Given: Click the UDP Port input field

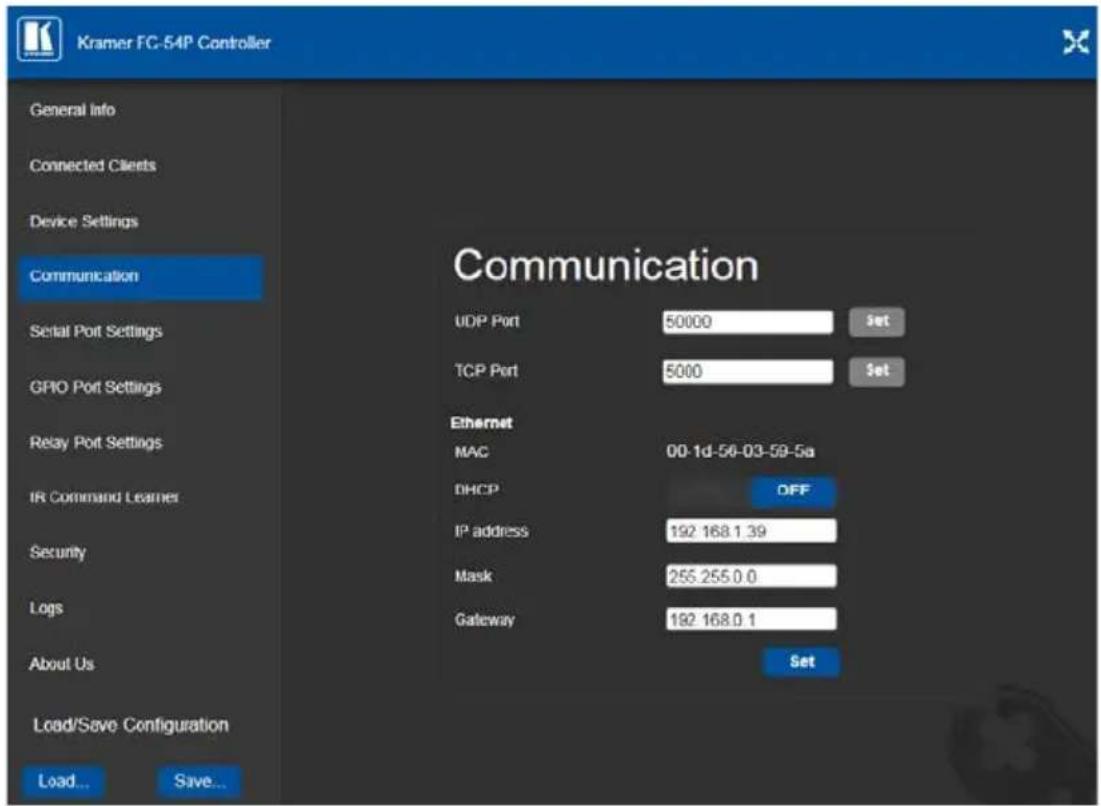Looking at the screenshot, I should (x=748, y=322).
